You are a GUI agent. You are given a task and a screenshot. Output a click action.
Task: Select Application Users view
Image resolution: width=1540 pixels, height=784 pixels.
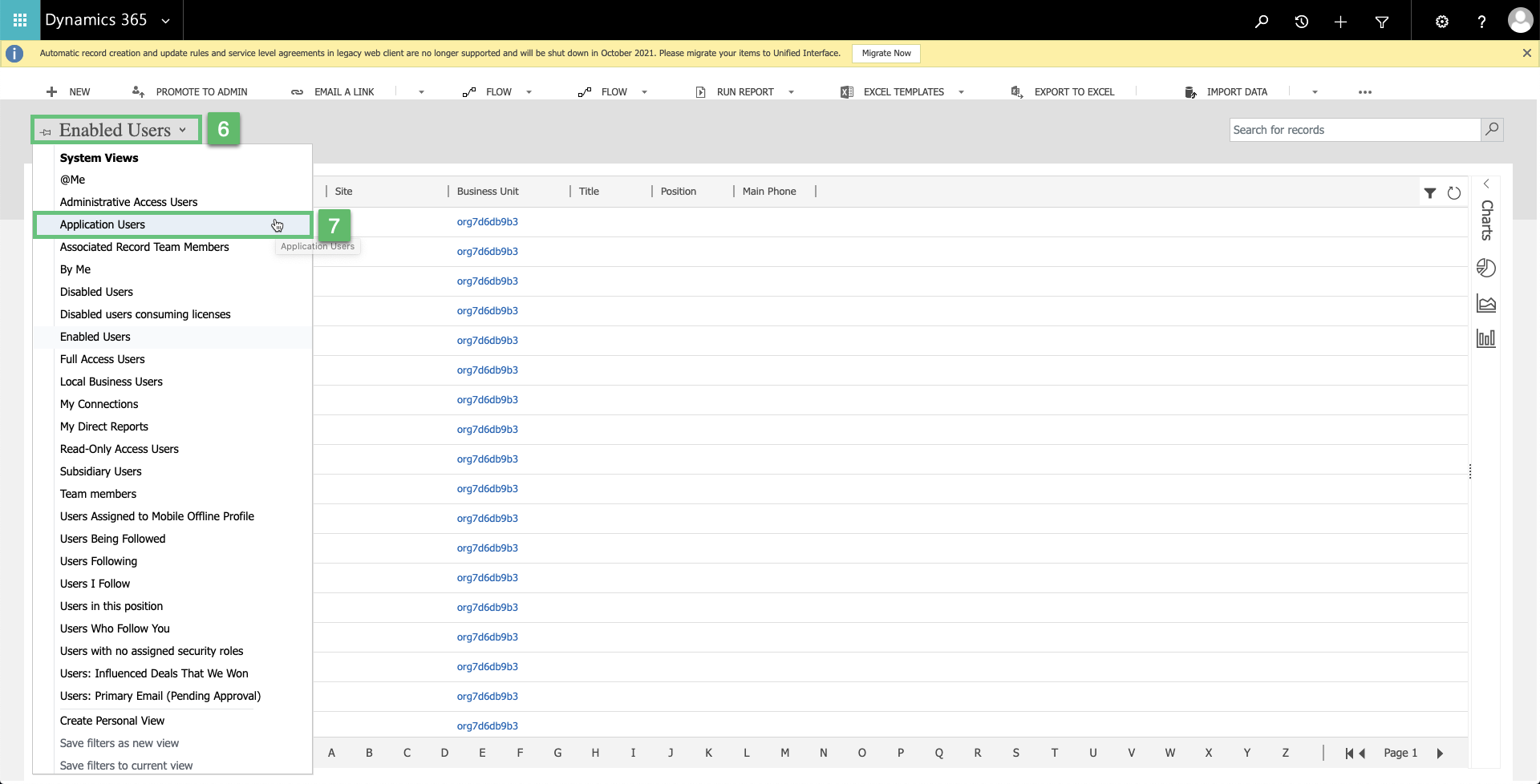172,224
